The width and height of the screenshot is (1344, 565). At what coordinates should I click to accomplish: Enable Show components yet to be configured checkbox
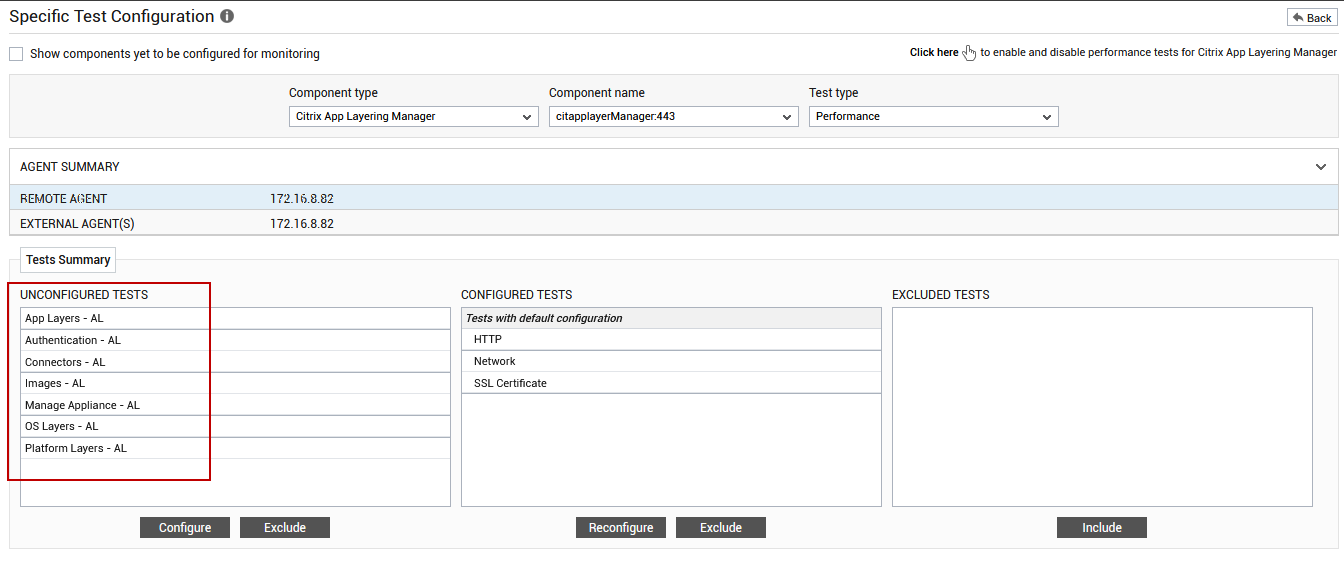(16, 54)
